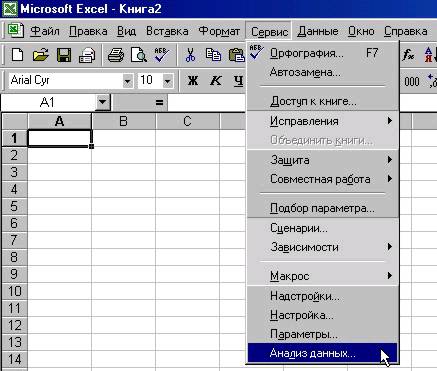Open the Name Box A1 dropdown arrow
Viewport: 437px width, 371px height.
point(102,102)
